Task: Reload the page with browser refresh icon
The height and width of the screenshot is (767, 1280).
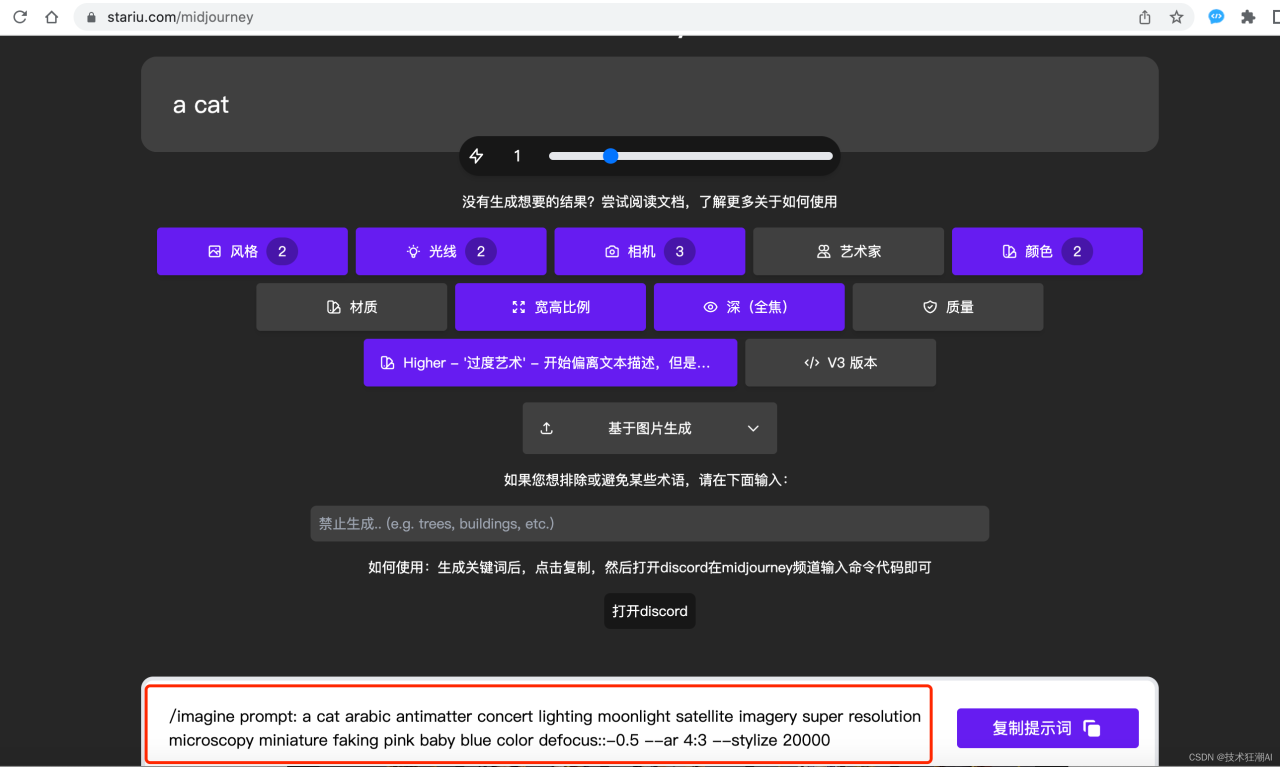Action: (20, 17)
